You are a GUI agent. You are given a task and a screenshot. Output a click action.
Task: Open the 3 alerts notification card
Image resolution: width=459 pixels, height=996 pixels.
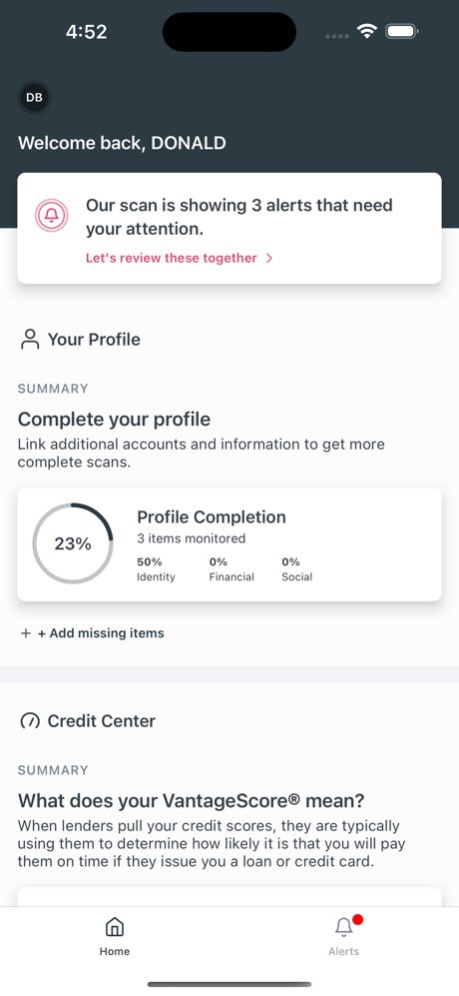[229, 228]
